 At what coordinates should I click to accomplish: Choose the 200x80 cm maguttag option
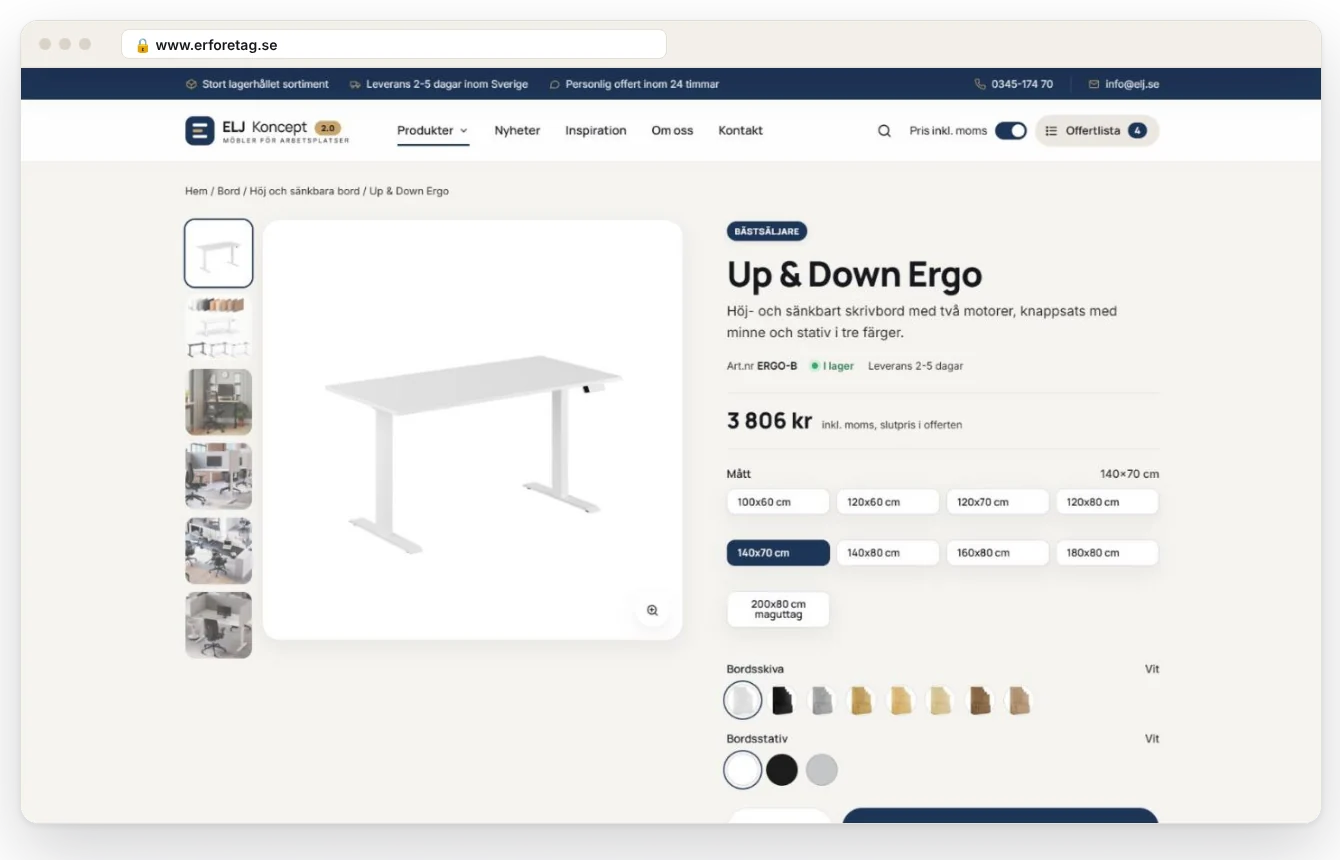[x=778, y=610]
